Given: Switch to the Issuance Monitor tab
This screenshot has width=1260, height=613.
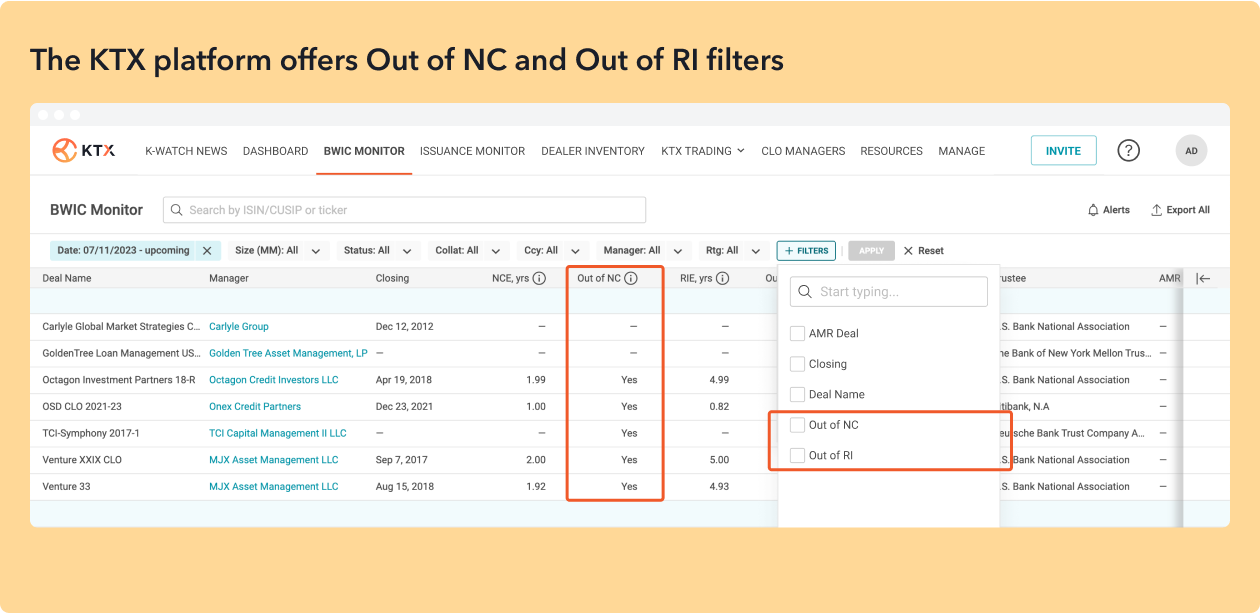Looking at the screenshot, I should point(472,151).
